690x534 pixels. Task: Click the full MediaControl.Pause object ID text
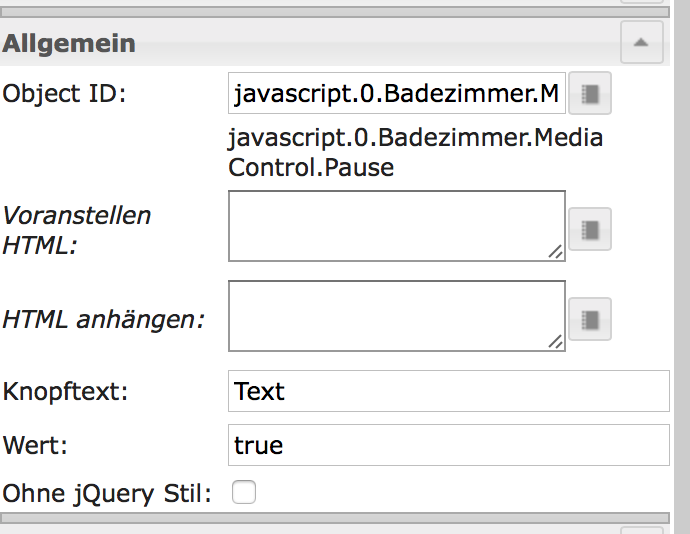[x=415, y=152]
